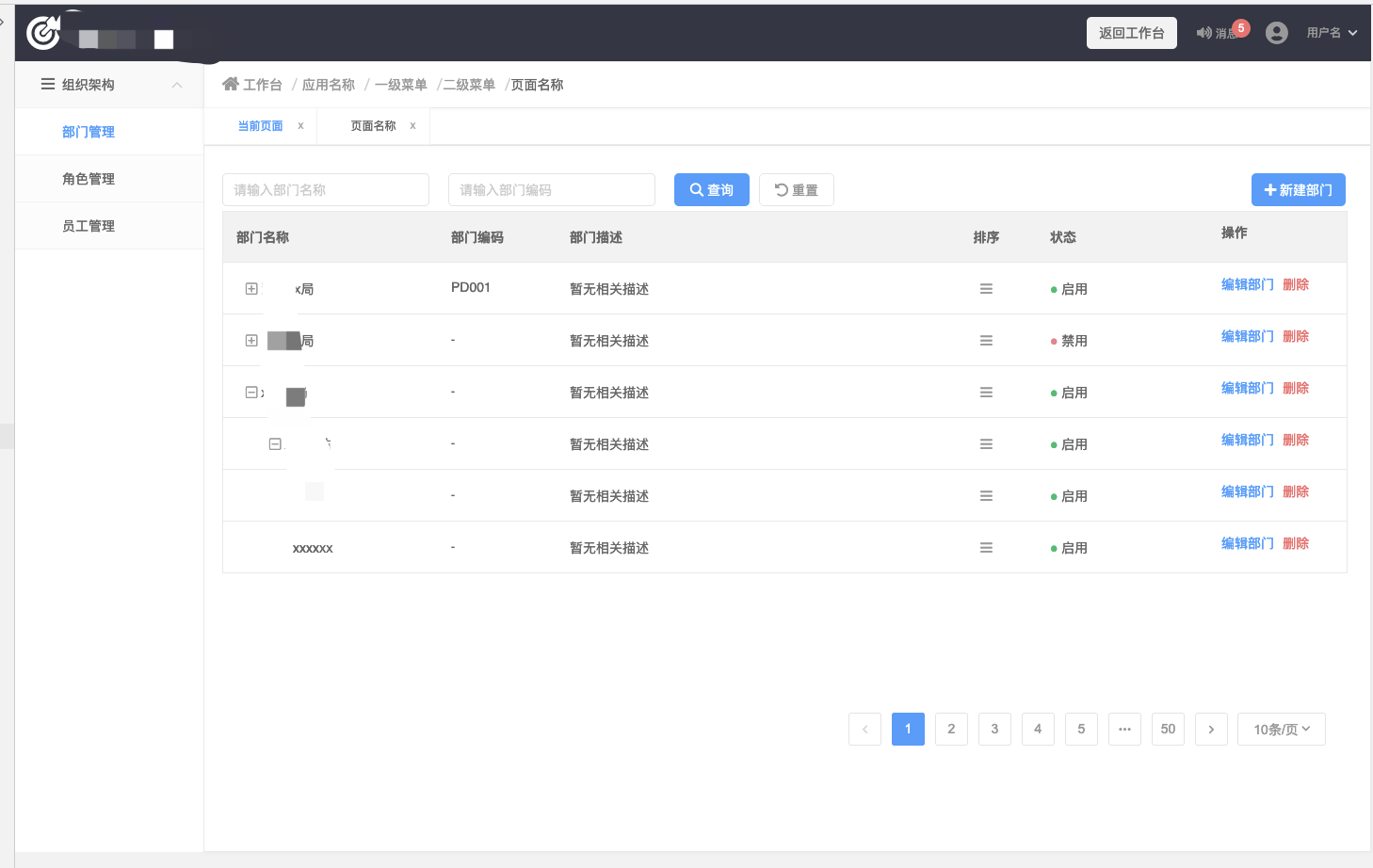Click 编辑部门 for the xxxxxx row
This screenshot has width=1373, height=868.
1247,543
